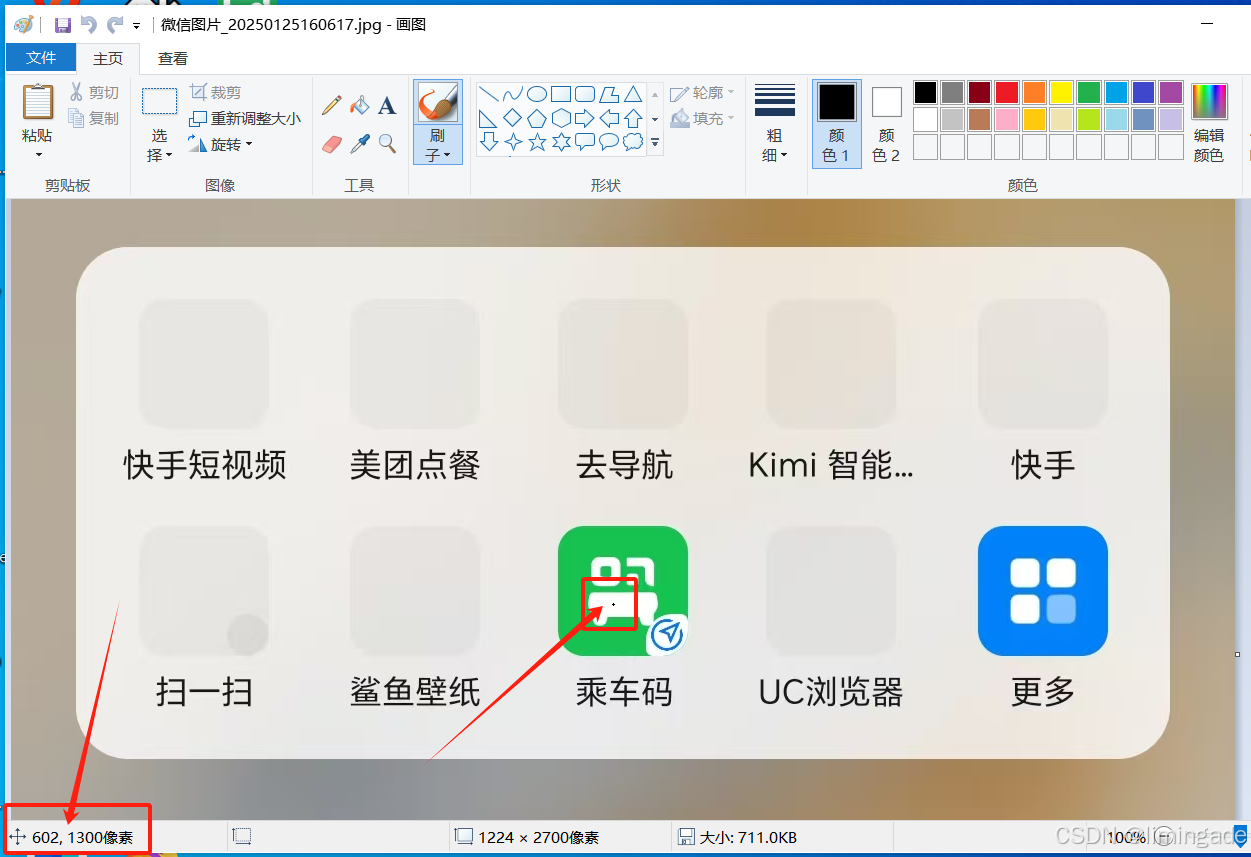Click the 复制 copy button
1251x857 pixels.
(x=94, y=118)
